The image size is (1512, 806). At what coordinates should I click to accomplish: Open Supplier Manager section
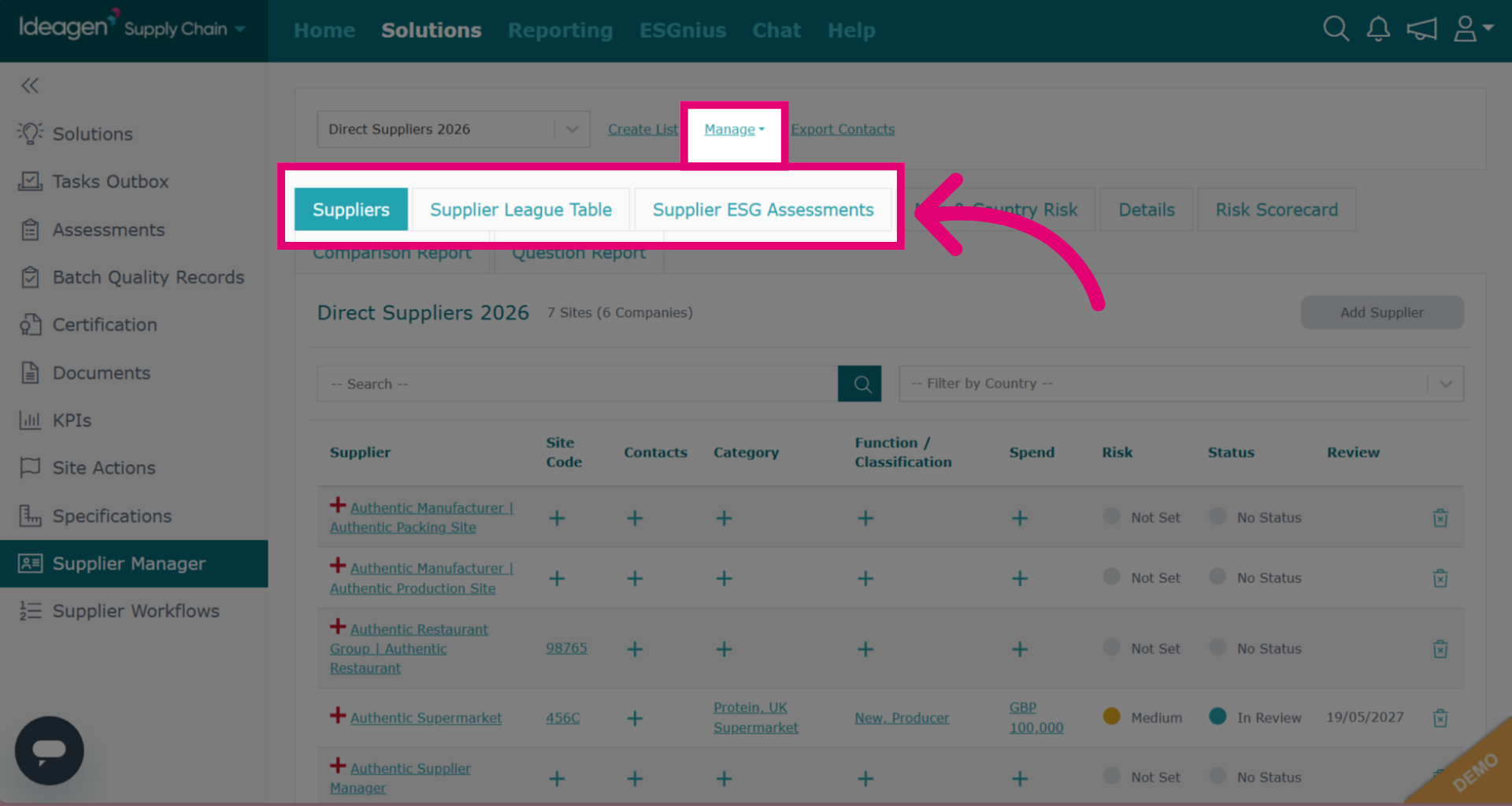coord(134,563)
